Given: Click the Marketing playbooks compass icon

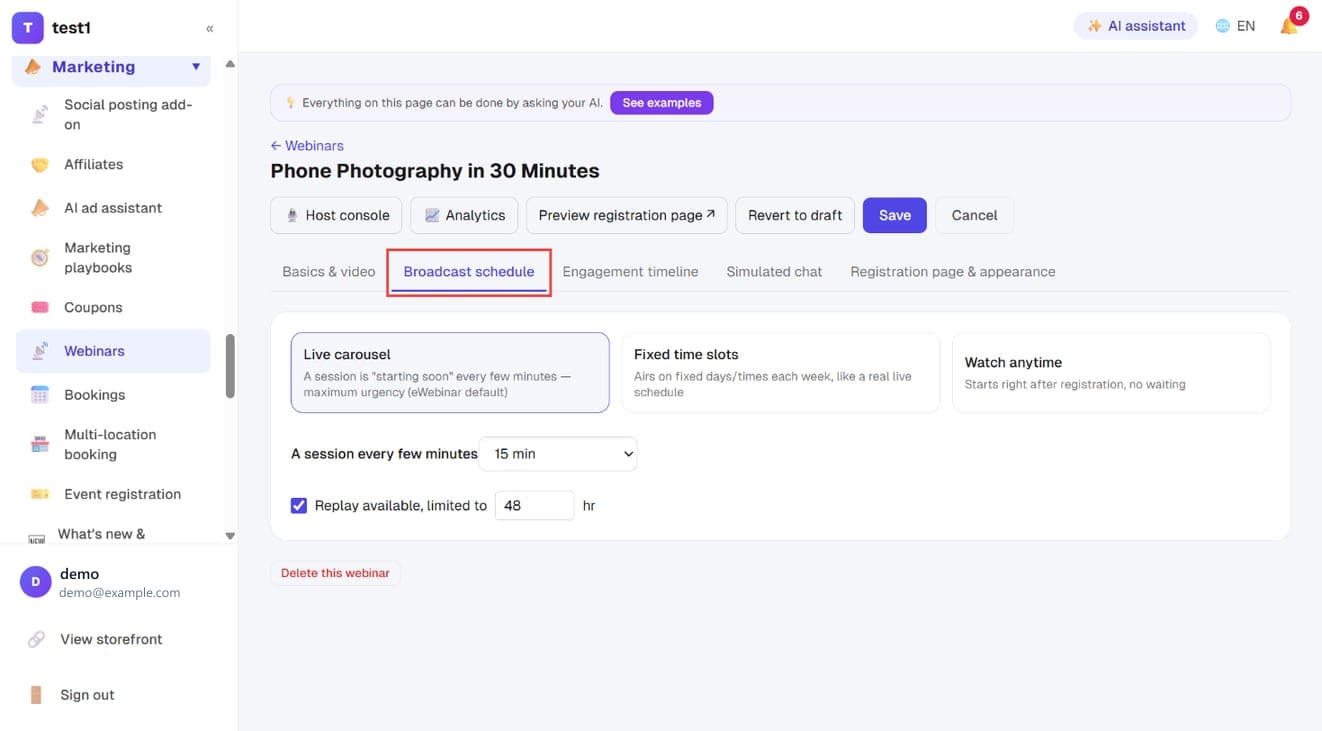Looking at the screenshot, I should click(40, 258).
